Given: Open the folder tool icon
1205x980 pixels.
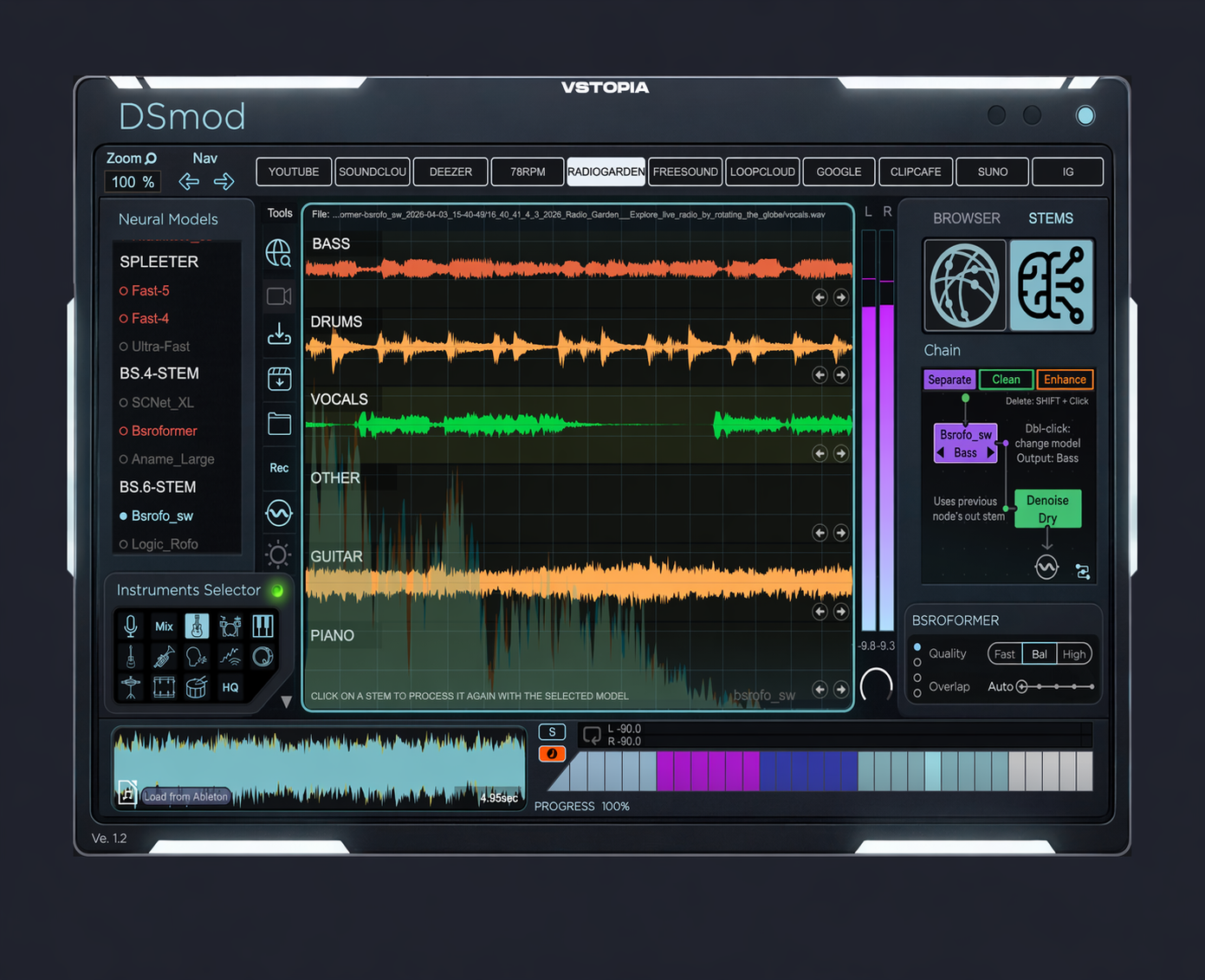Looking at the screenshot, I should 279,423.
